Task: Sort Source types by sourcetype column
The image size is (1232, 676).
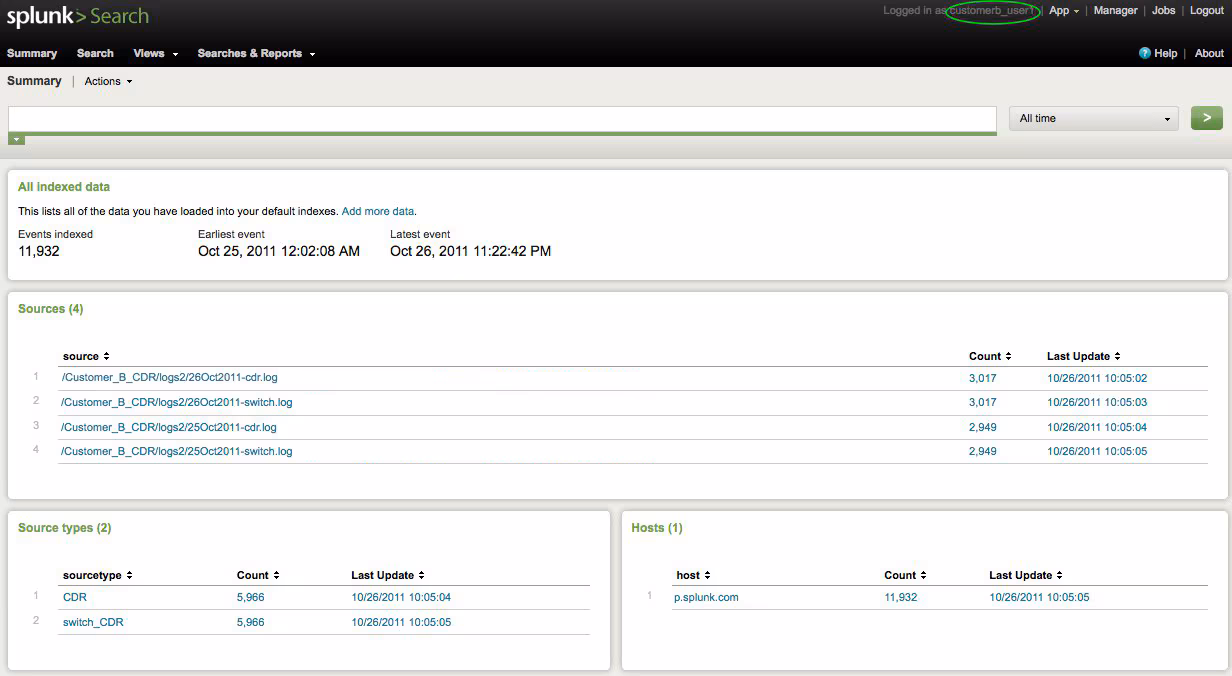Action: tap(97, 575)
